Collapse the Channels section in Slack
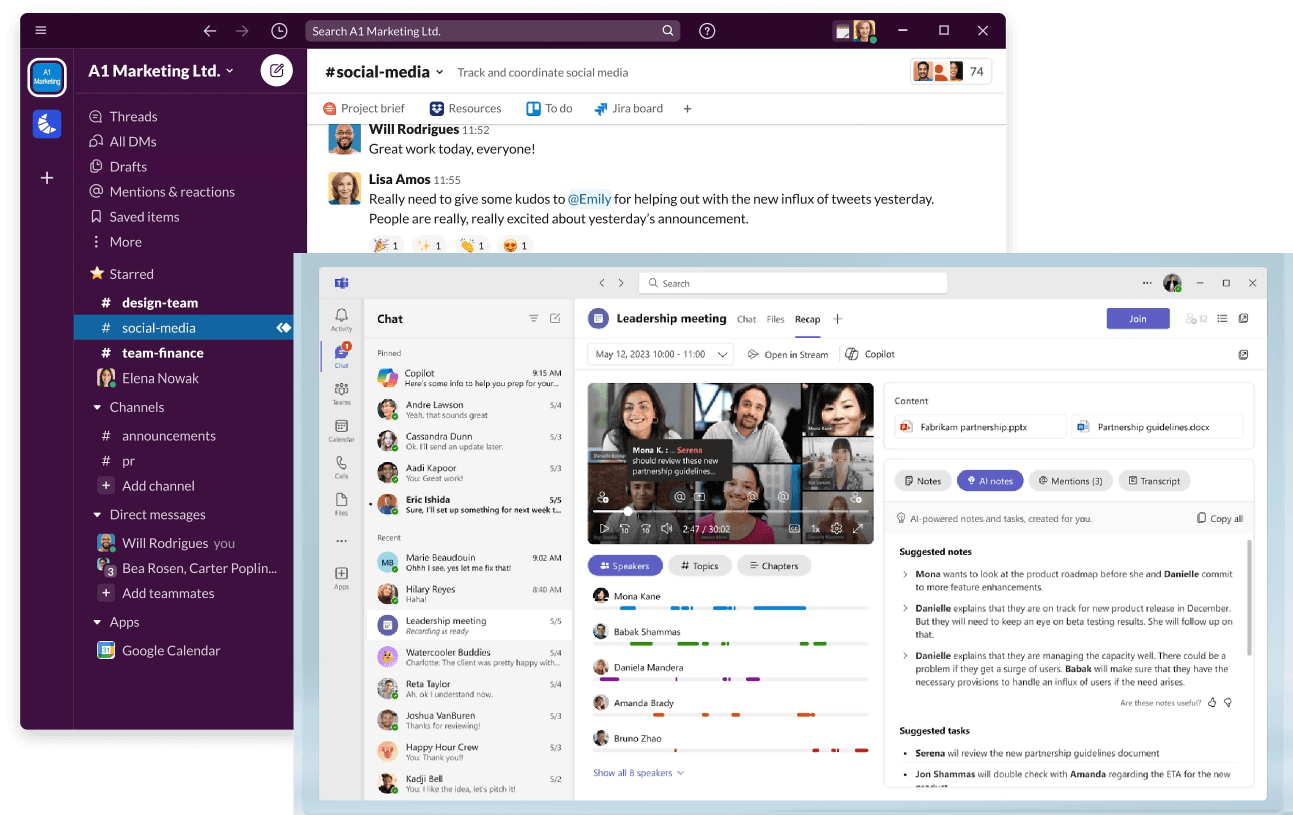1293x815 pixels. (x=97, y=407)
